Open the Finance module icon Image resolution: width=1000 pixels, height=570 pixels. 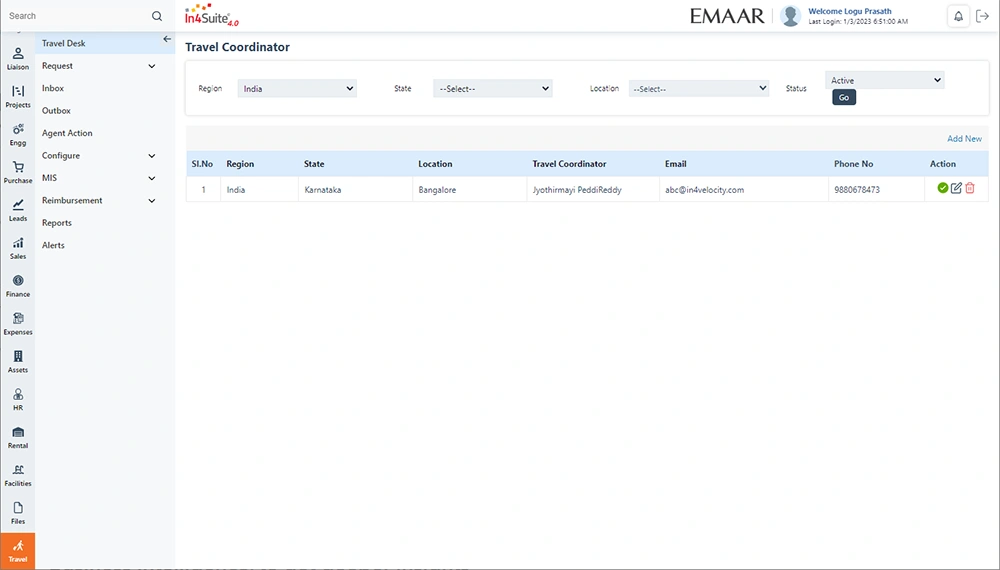pyautogui.click(x=18, y=285)
